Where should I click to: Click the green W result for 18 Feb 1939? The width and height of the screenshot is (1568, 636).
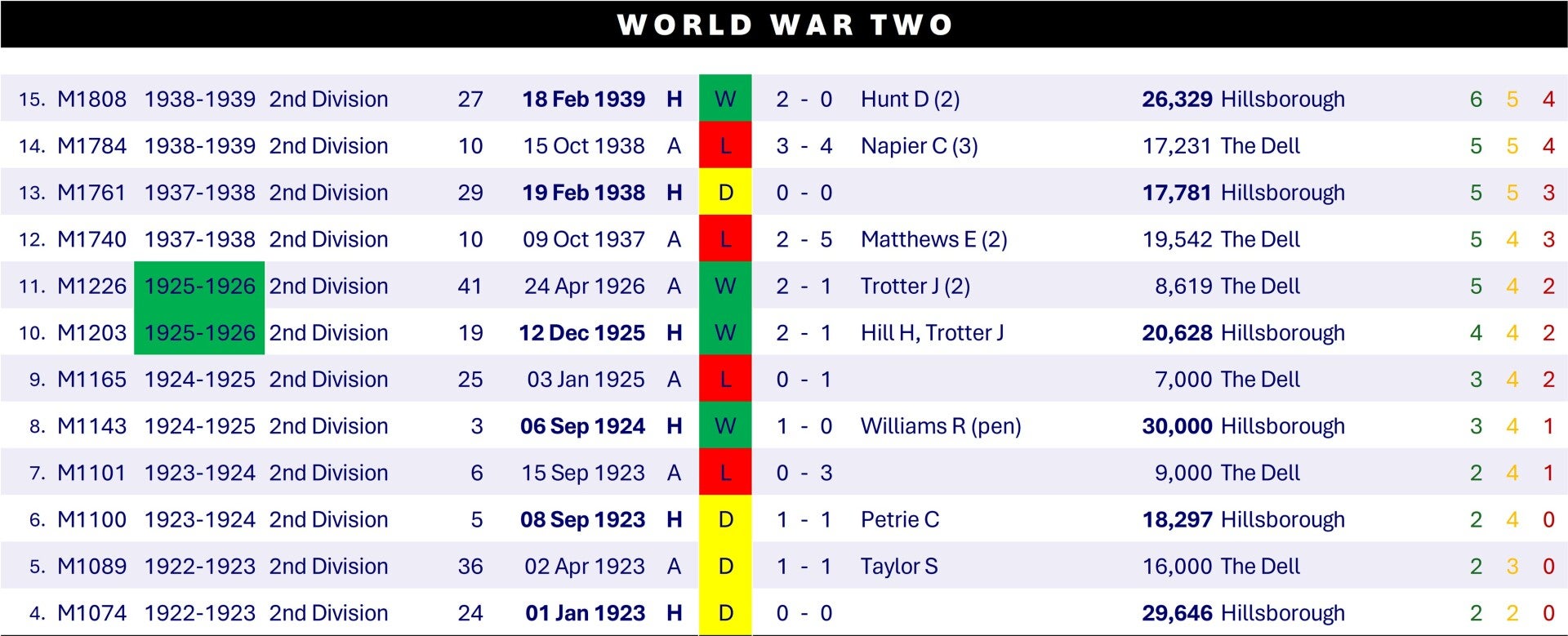click(x=725, y=99)
